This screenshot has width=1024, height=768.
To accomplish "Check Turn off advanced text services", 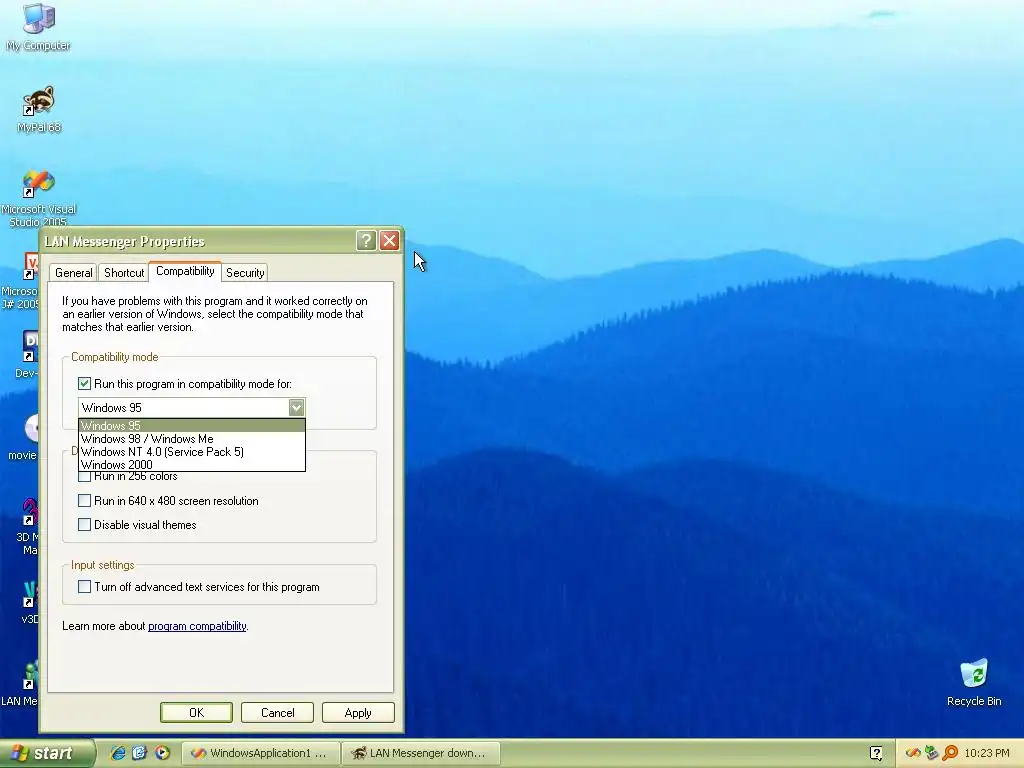I will tap(84, 586).
